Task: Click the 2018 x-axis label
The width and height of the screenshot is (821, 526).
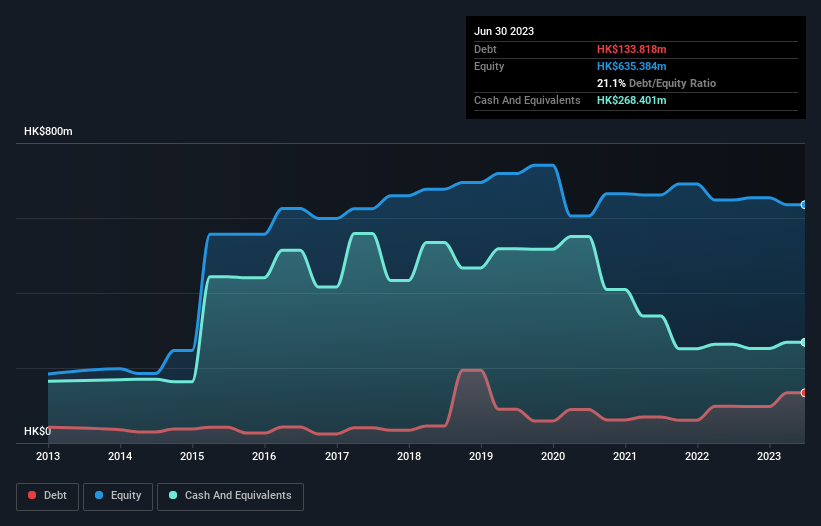Action: click(x=409, y=456)
